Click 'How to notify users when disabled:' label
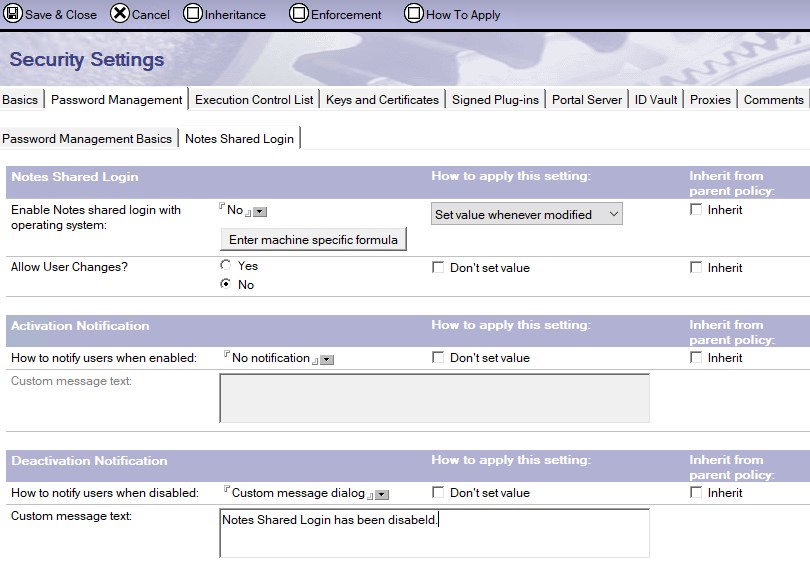The image size is (810, 564). 105,493
